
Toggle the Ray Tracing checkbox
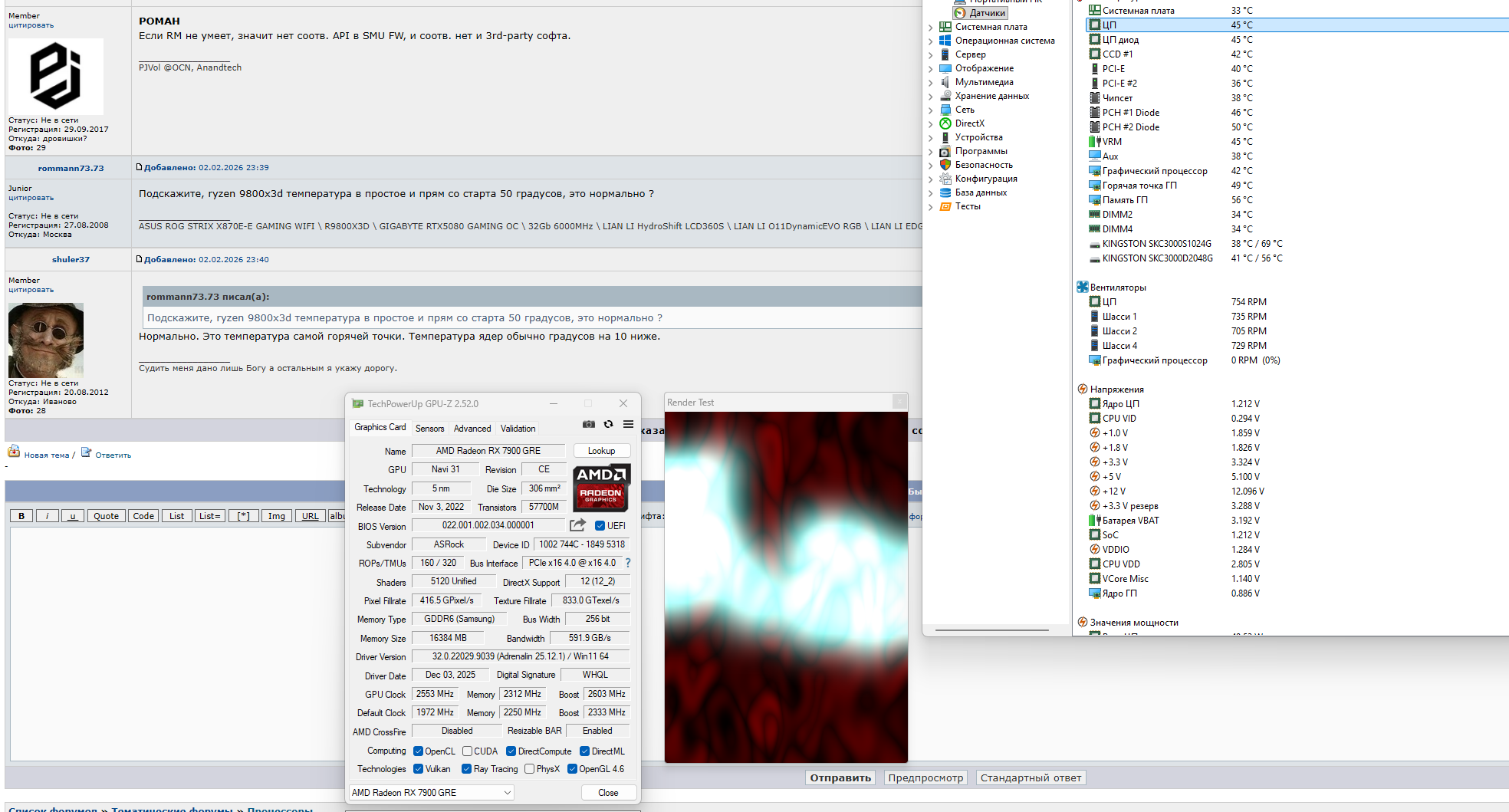tap(466, 769)
